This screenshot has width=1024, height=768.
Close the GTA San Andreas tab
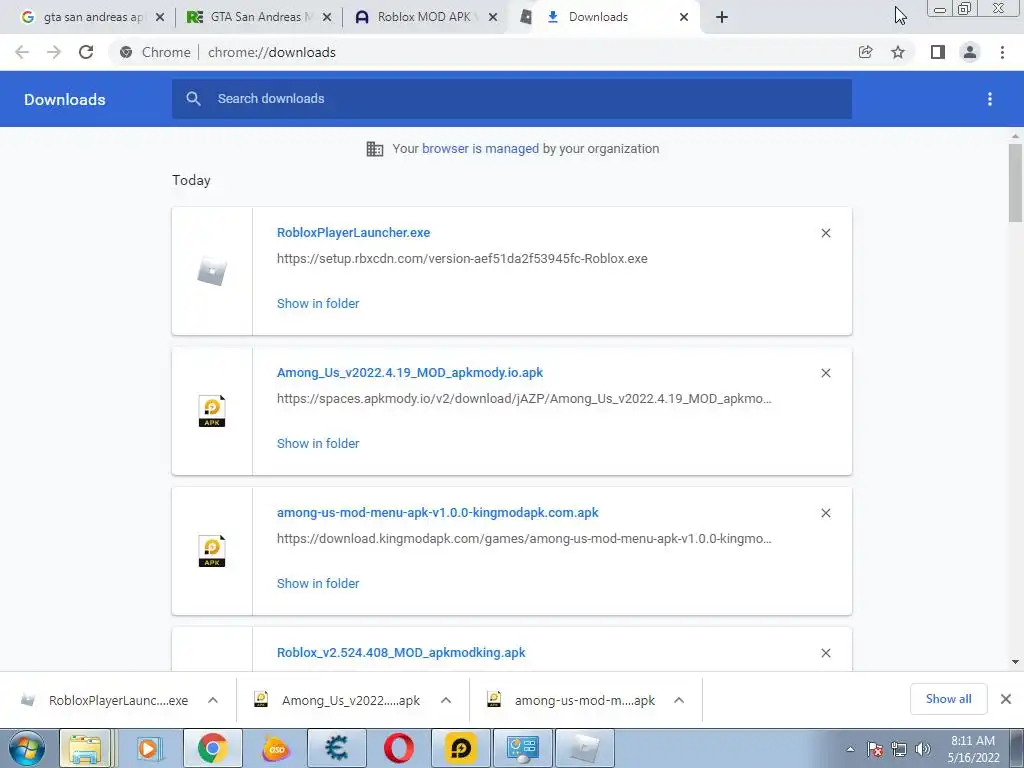pyautogui.click(x=327, y=18)
